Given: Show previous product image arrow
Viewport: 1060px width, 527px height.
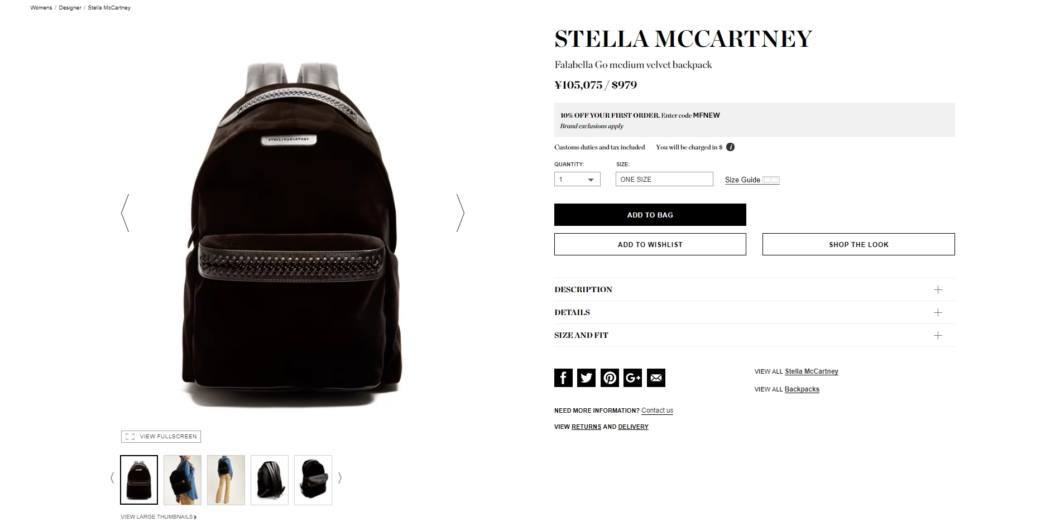Looking at the screenshot, I should pyautogui.click(x=124, y=213).
